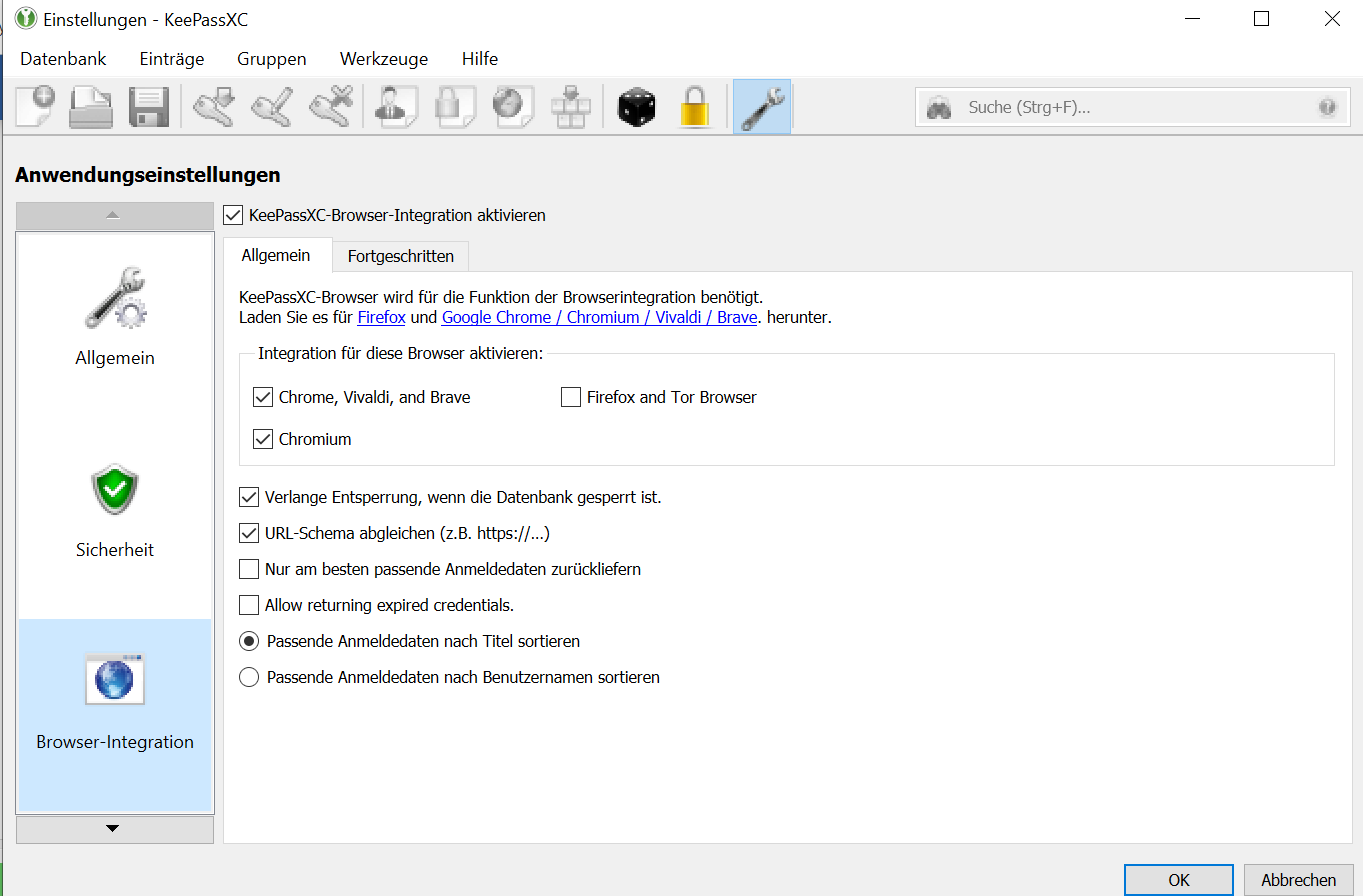Viewport: 1363px width, 896px height.
Task: Open the Gruppen menu
Action: [x=272, y=59]
